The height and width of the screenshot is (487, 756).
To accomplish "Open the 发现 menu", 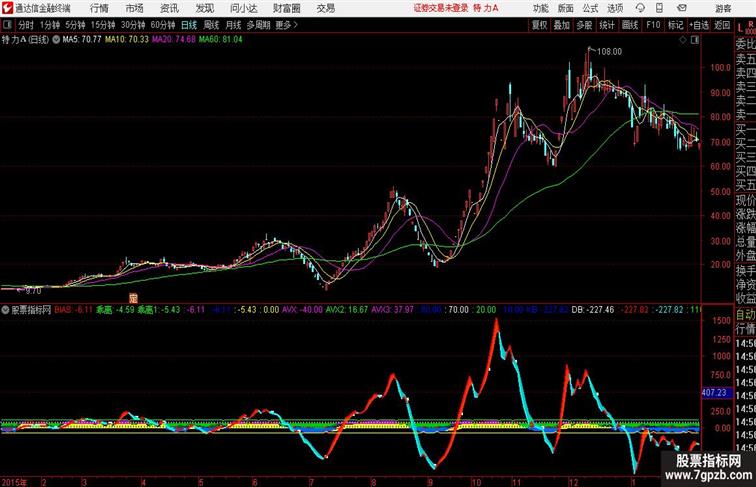I will [204, 8].
